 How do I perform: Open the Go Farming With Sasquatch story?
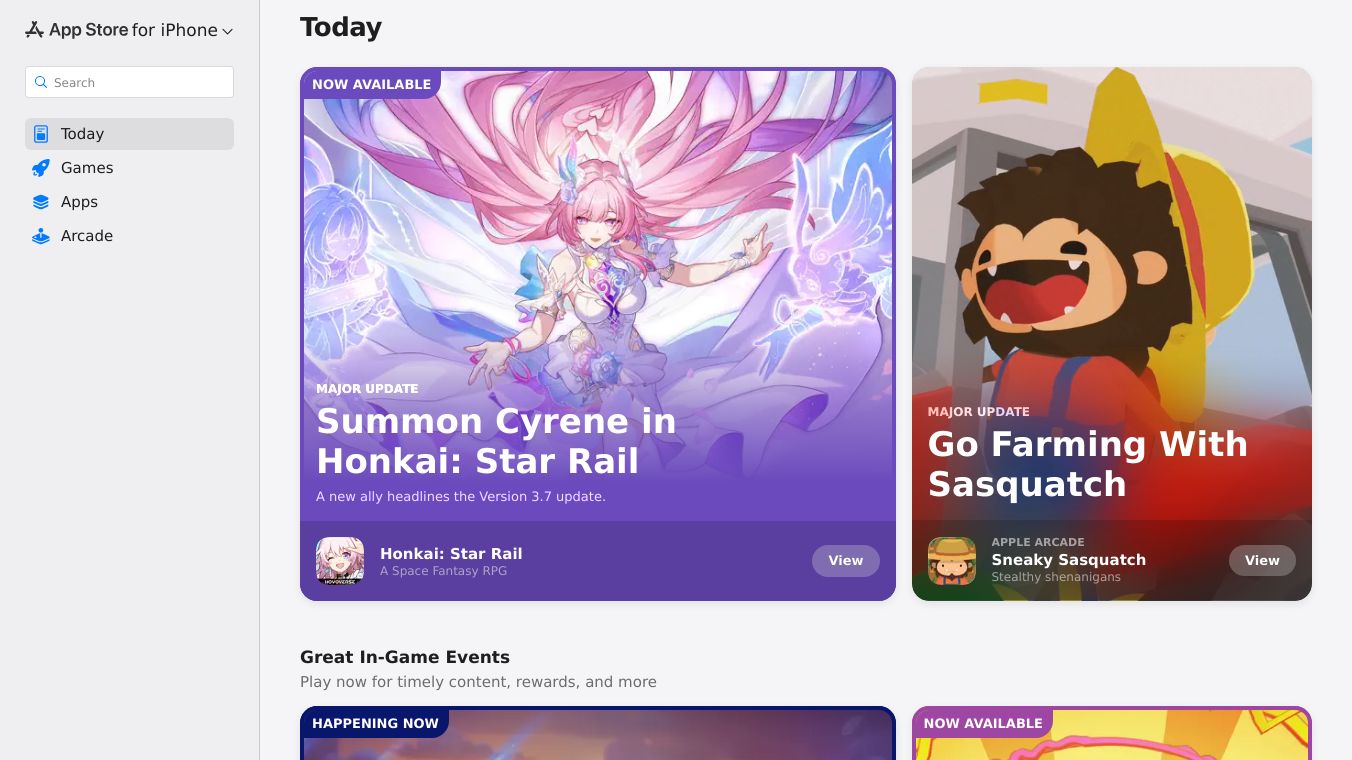(1112, 294)
